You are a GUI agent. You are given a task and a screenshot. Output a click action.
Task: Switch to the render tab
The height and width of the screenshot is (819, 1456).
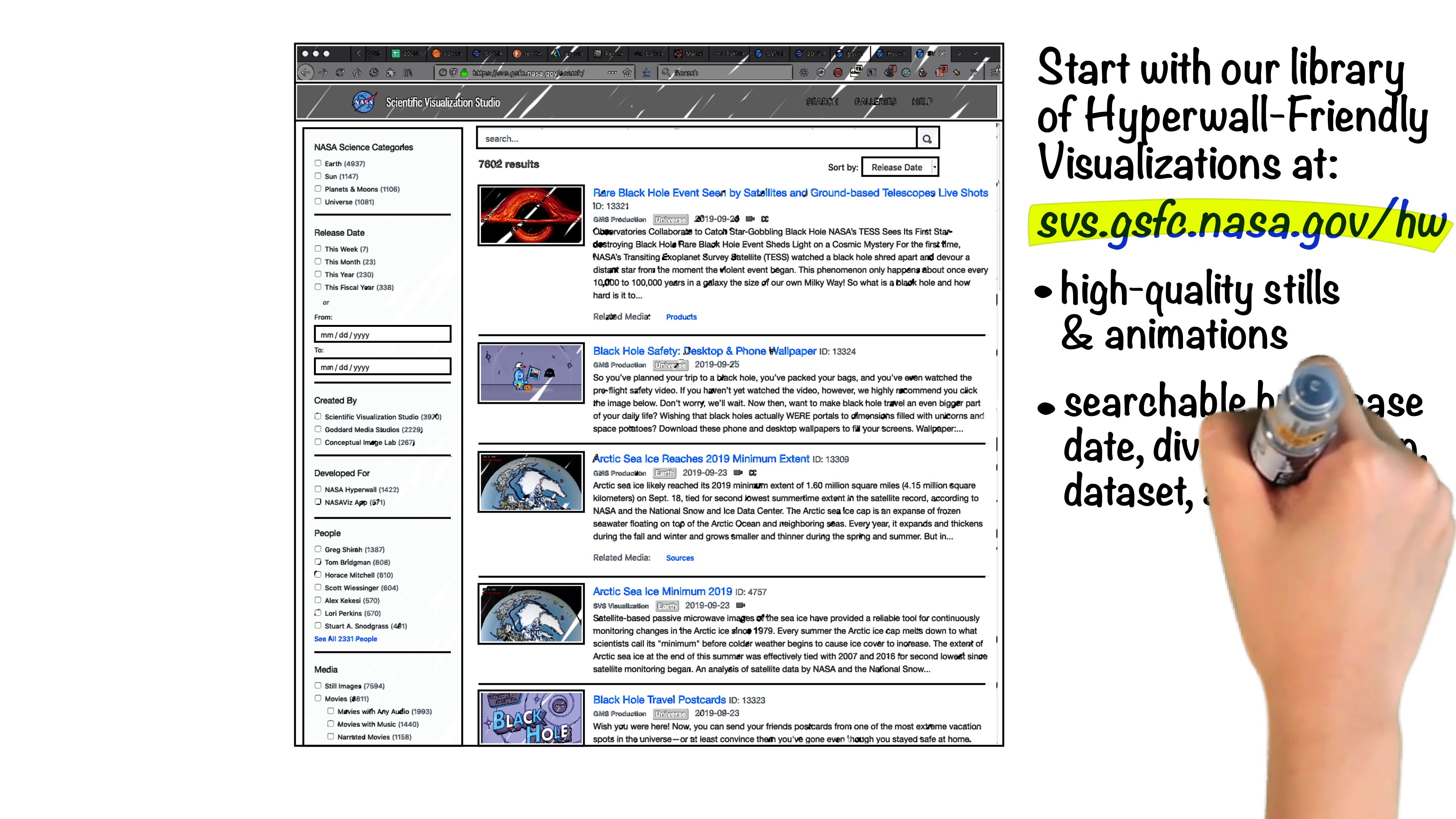[527, 54]
